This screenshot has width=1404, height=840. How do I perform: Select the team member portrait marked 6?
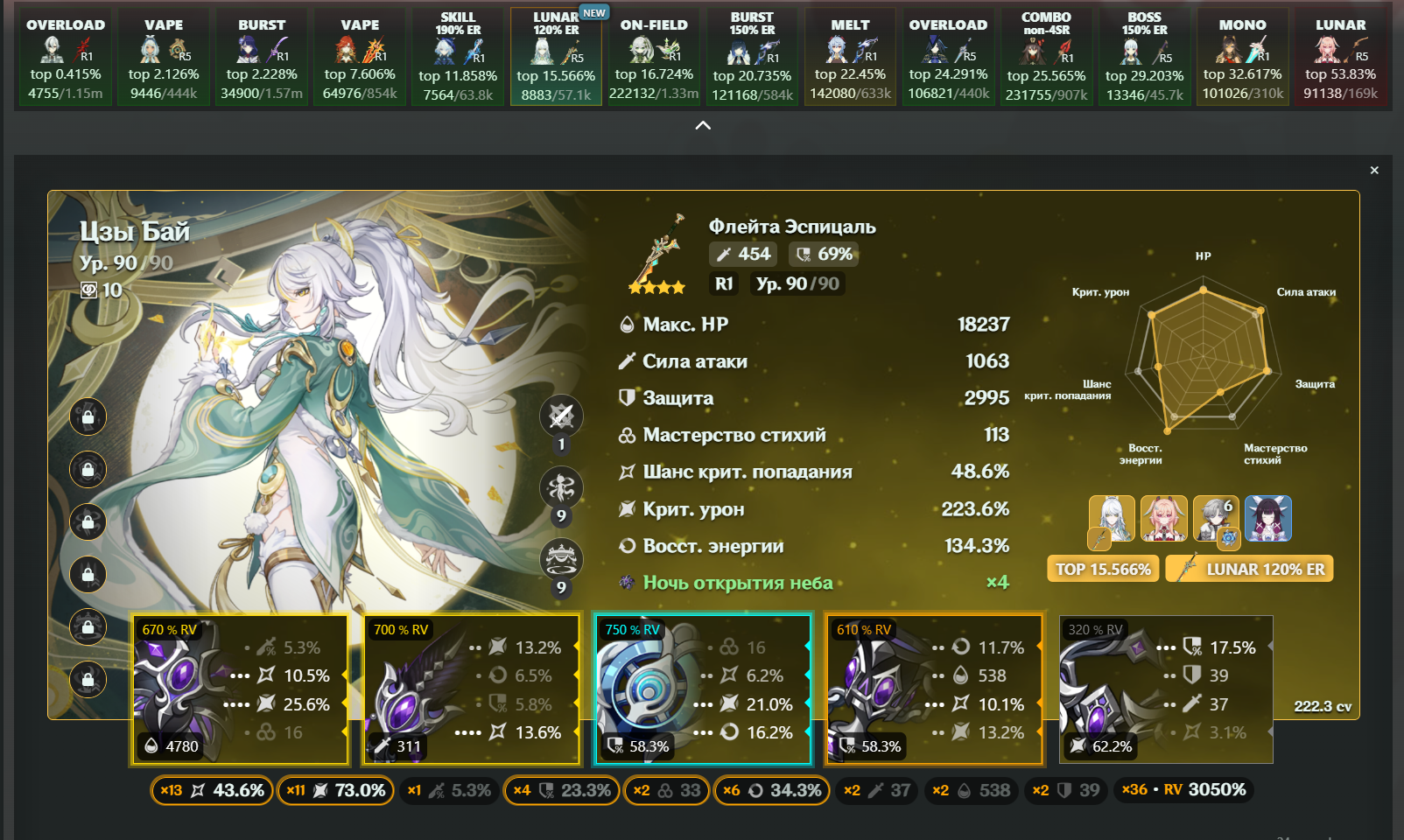(1217, 519)
